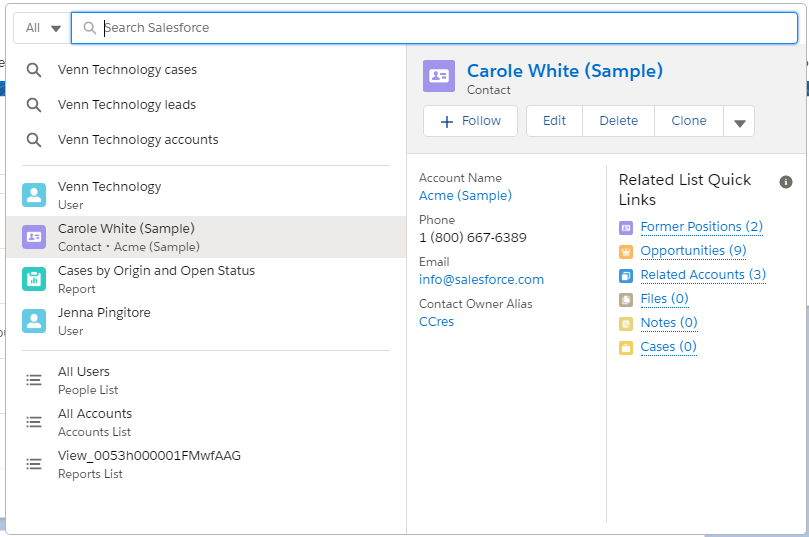
Task: Click info icon beside Related List Quick Links
Action: (786, 182)
